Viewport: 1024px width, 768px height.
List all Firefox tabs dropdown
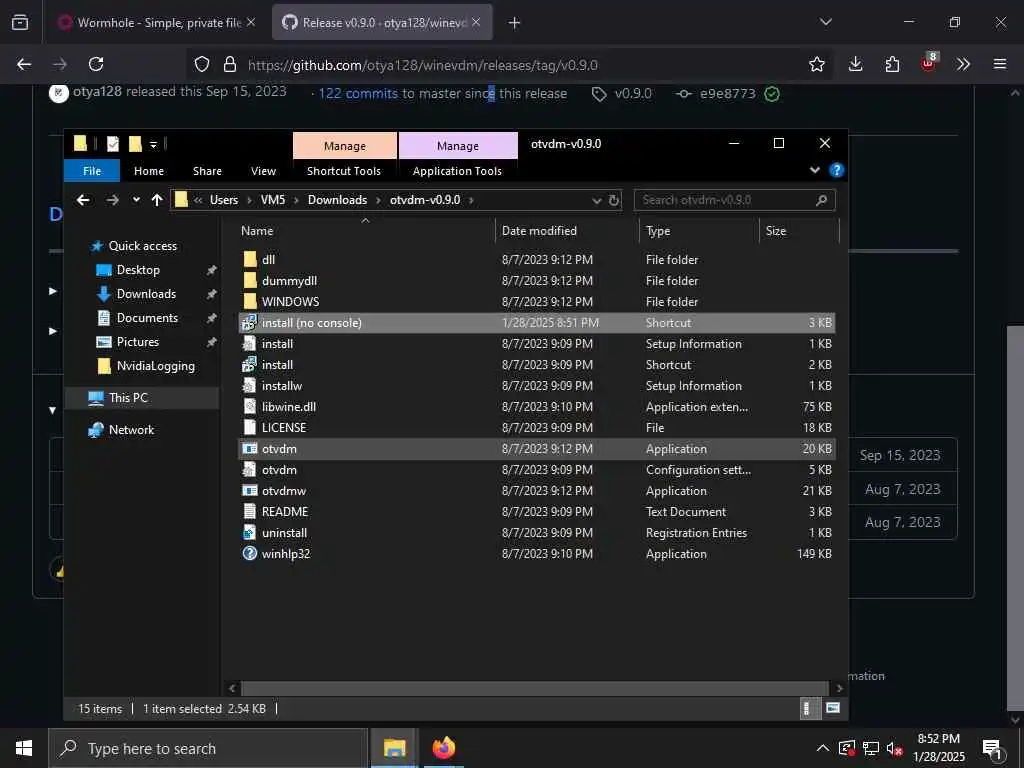825,22
